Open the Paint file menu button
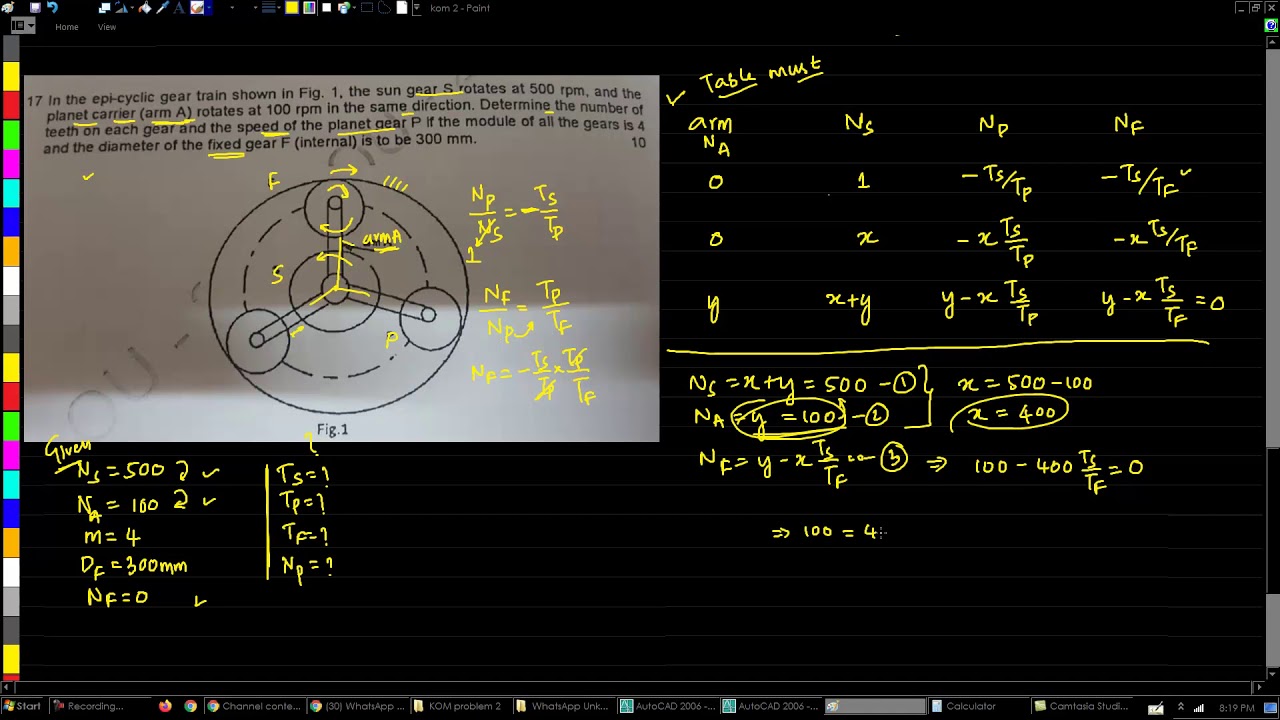 click(23, 26)
